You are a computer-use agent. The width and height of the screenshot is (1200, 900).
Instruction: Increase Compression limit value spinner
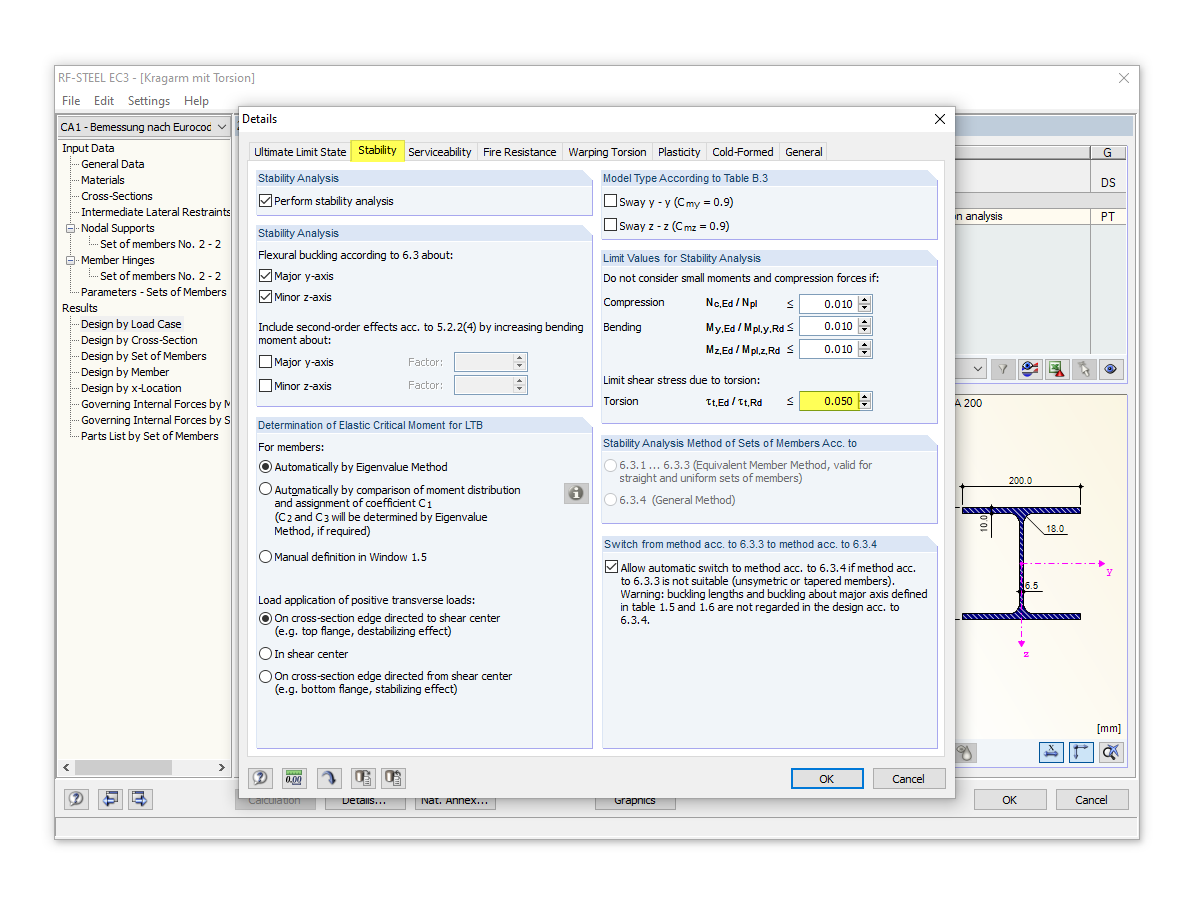tap(865, 299)
